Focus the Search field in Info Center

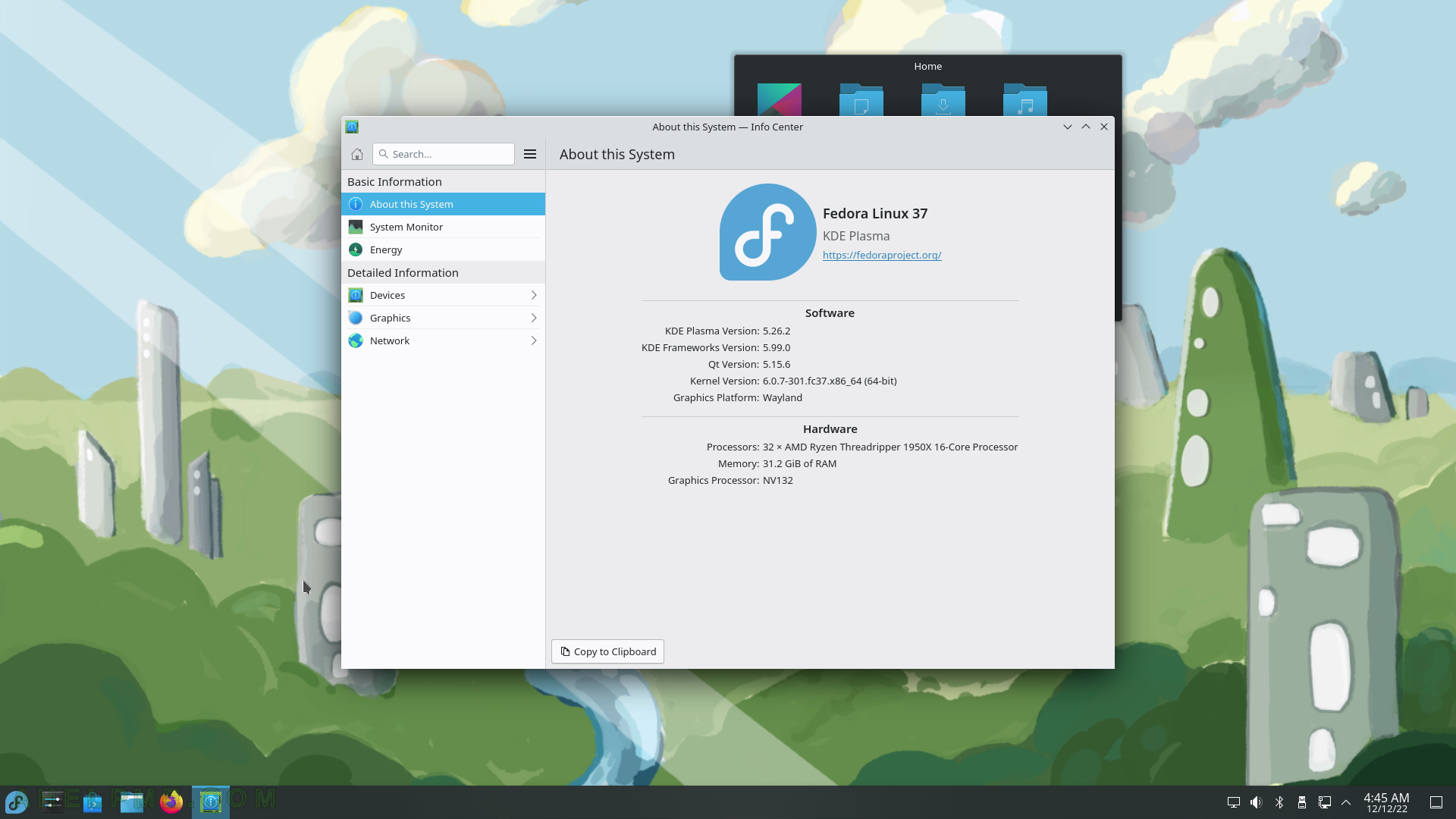tap(444, 154)
